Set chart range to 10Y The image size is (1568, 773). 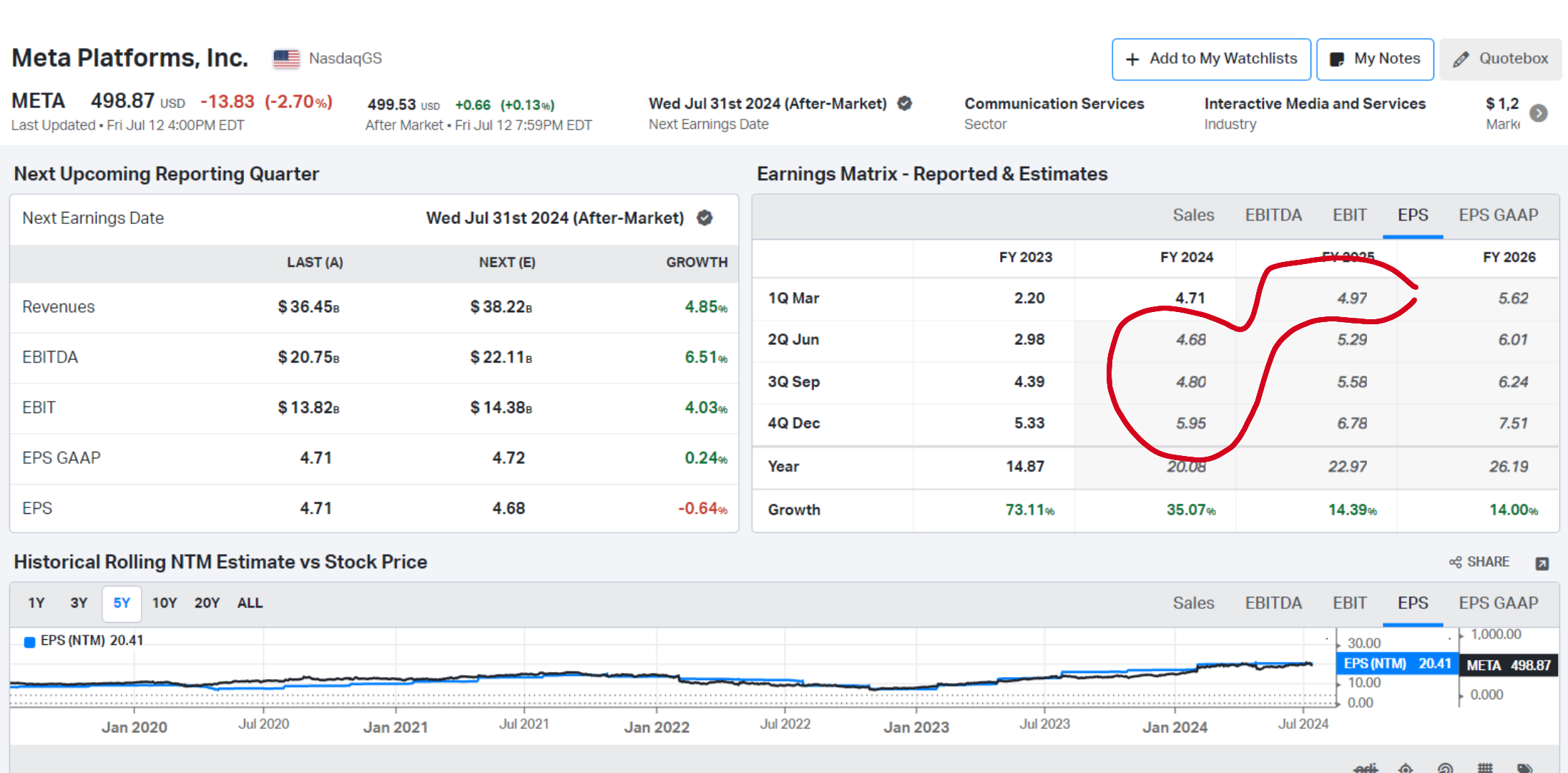[x=165, y=603]
